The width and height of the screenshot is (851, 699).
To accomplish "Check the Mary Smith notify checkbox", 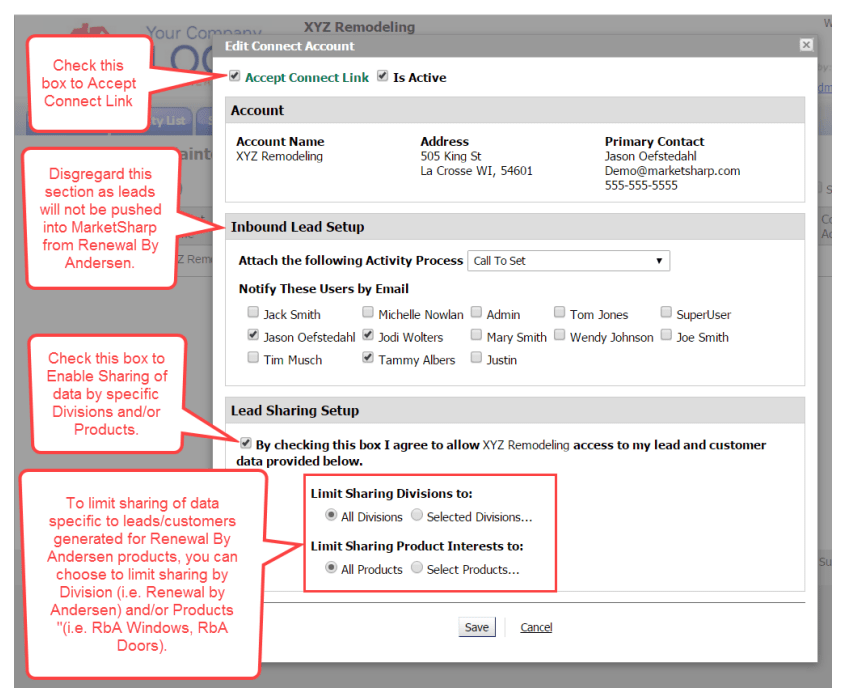I will pos(476,335).
